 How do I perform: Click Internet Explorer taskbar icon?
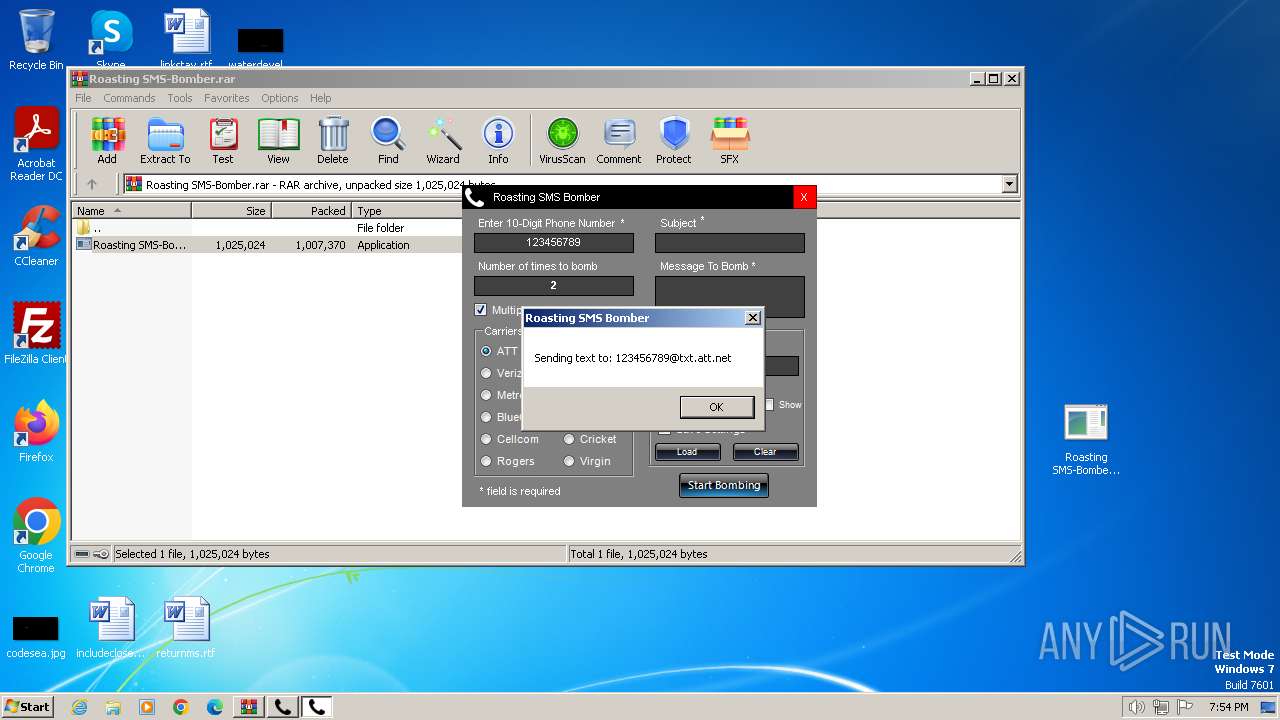coord(79,707)
